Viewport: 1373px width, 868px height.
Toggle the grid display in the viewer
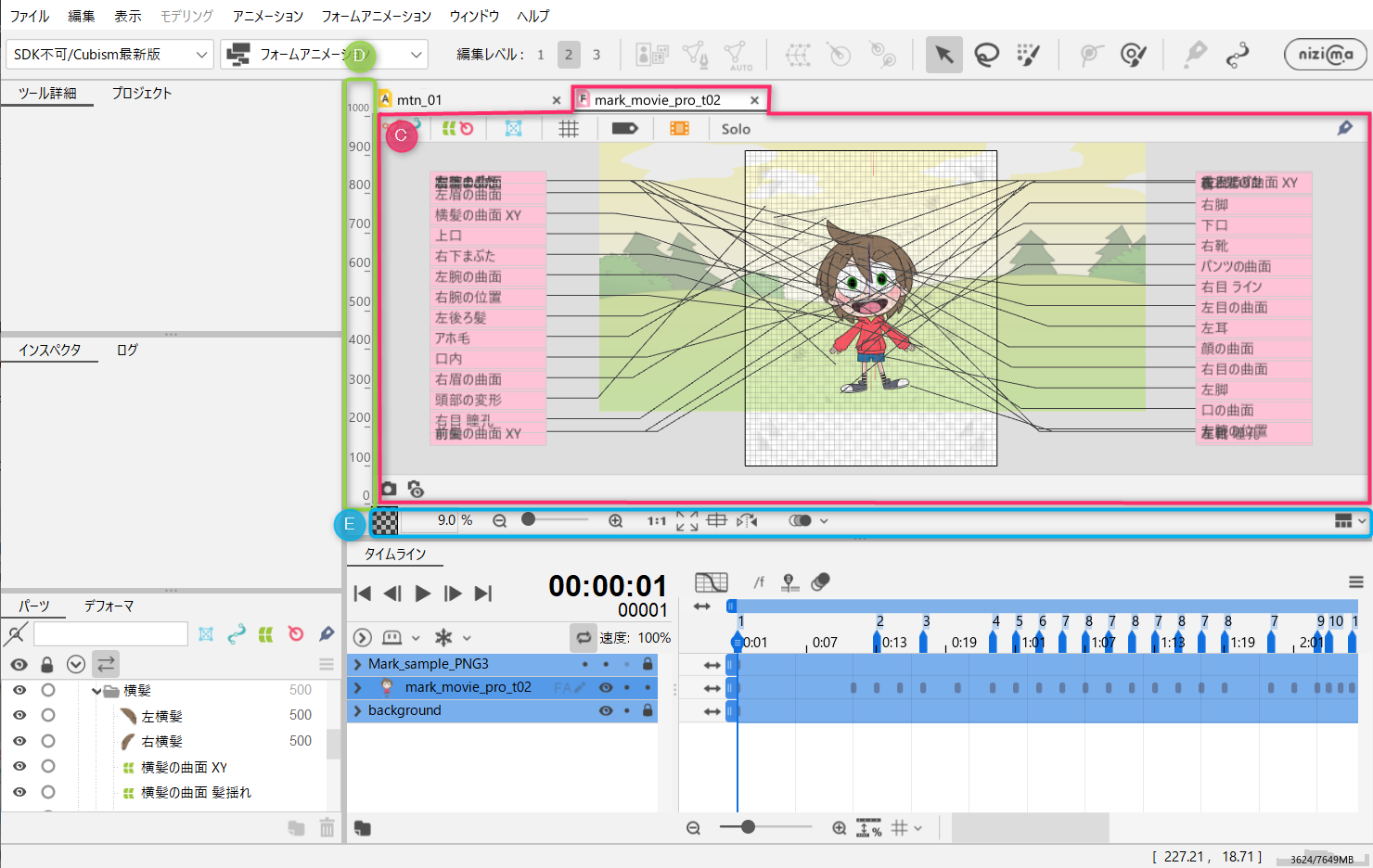pos(569,128)
